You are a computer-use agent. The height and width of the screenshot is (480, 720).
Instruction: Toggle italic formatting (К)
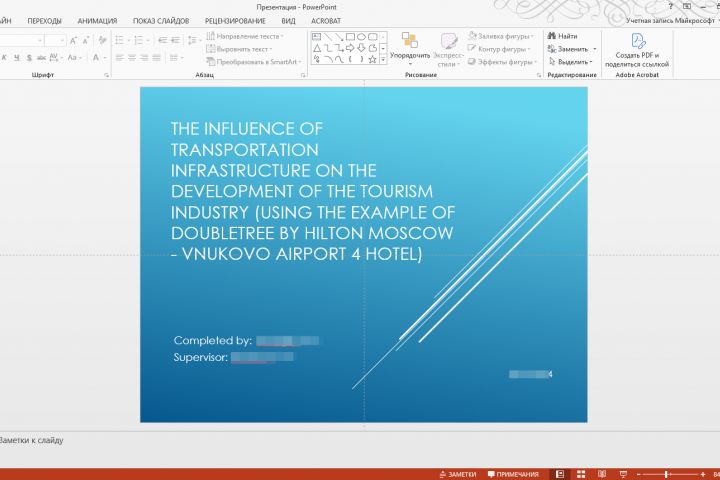(x=4, y=57)
